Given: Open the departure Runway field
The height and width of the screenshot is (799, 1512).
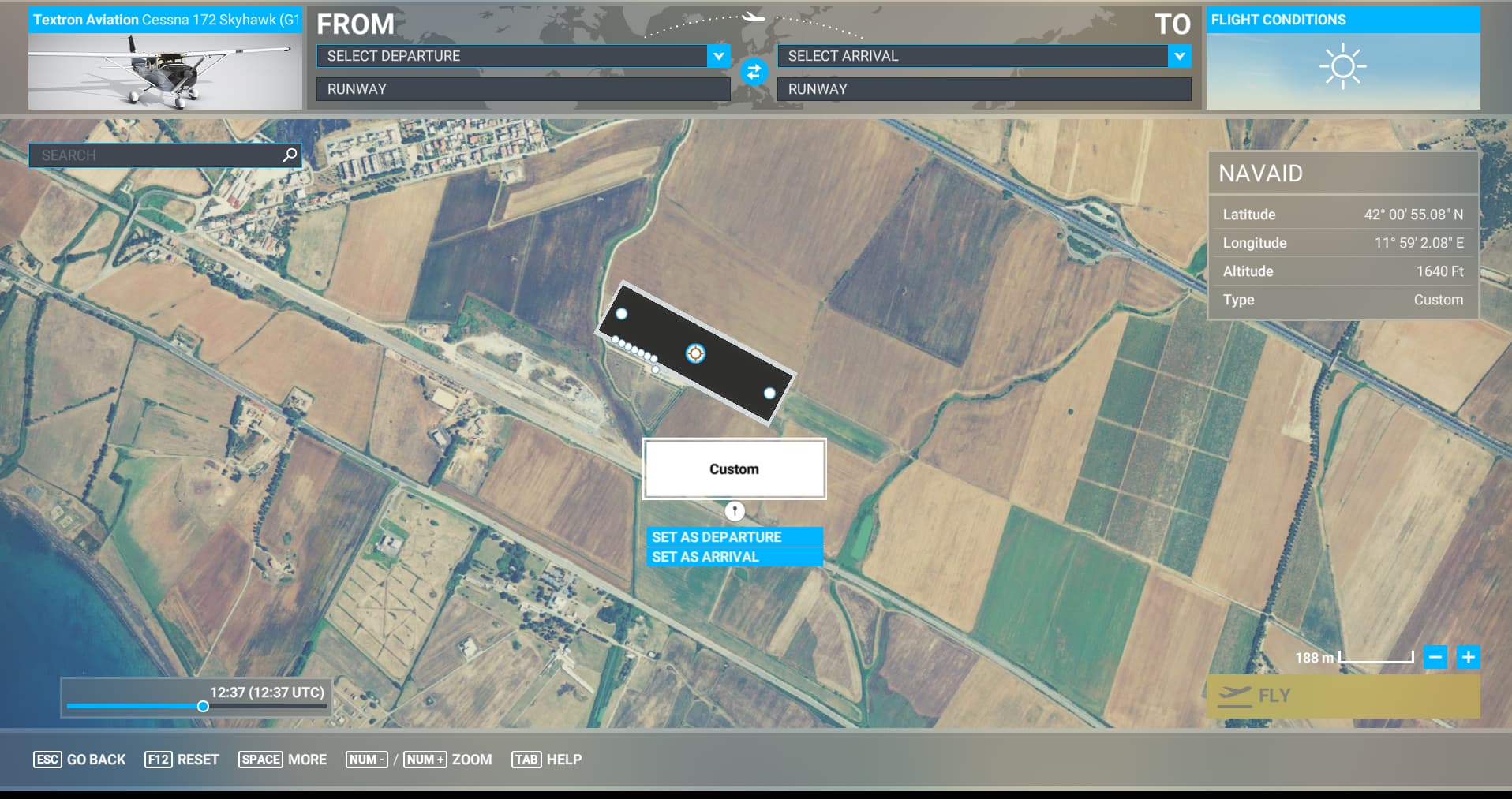Looking at the screenshot, I should (x=522, y=89).
